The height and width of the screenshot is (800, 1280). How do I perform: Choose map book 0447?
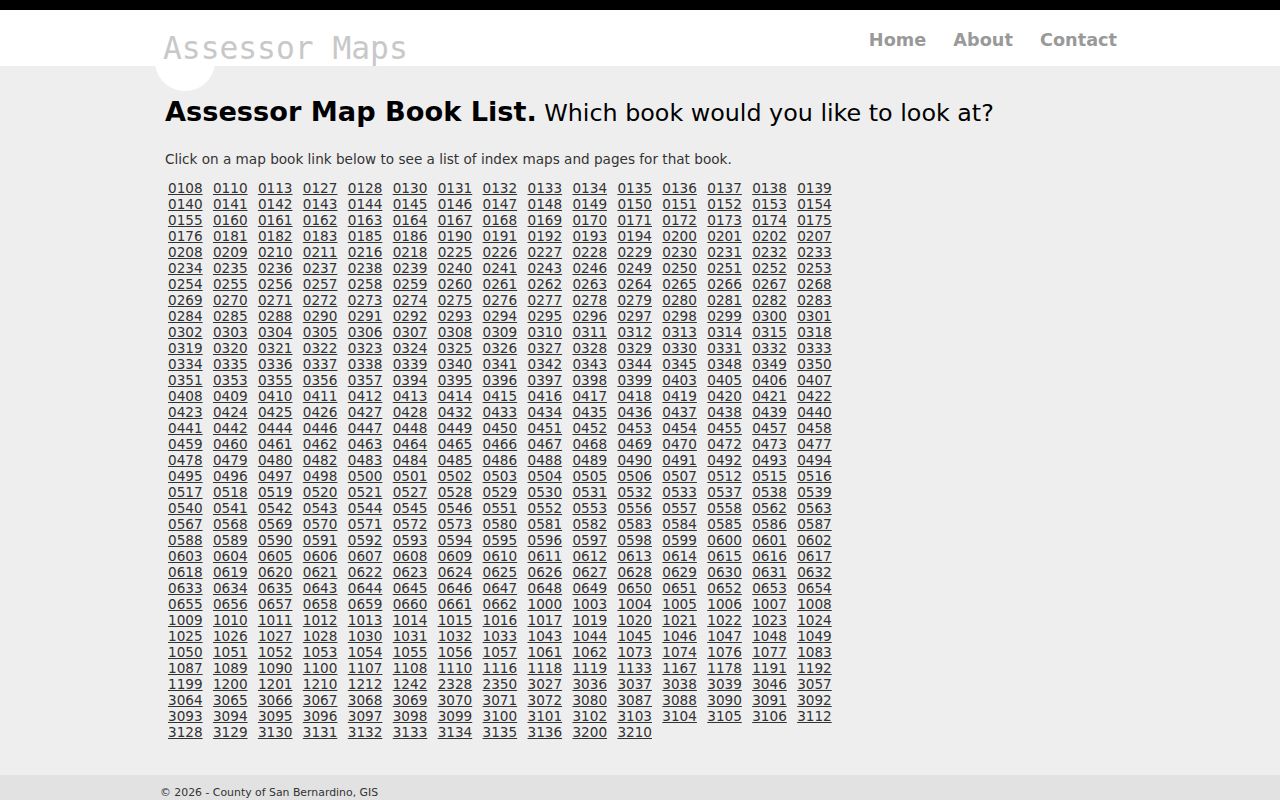point(365,428)
